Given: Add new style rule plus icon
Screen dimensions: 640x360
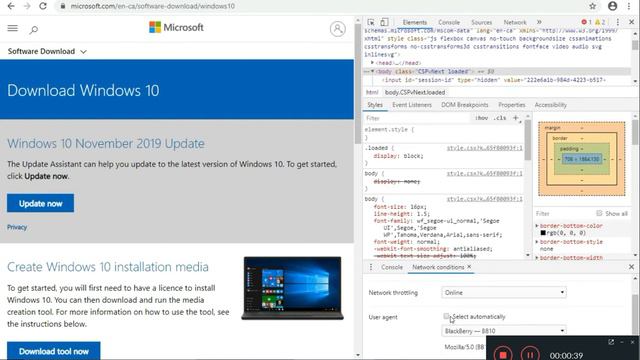Looking at the screenshot, I should pyautogui.click(x=516, y=118).
